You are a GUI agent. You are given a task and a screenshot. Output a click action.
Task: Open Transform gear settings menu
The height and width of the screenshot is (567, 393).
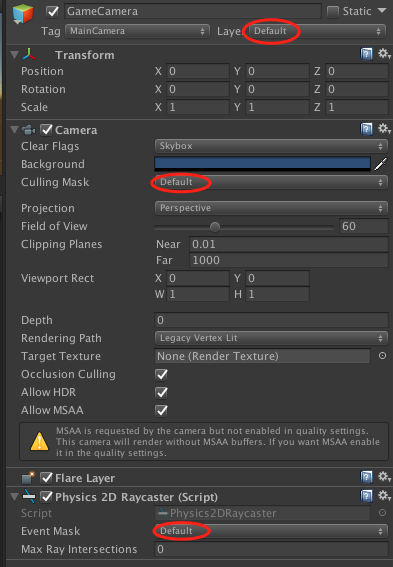(x=384, y=54)
